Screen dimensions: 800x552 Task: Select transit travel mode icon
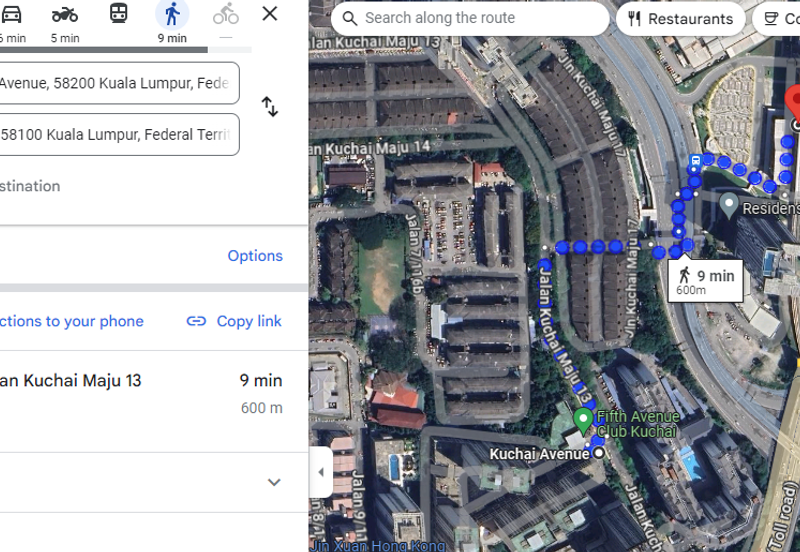coord(118,15)
